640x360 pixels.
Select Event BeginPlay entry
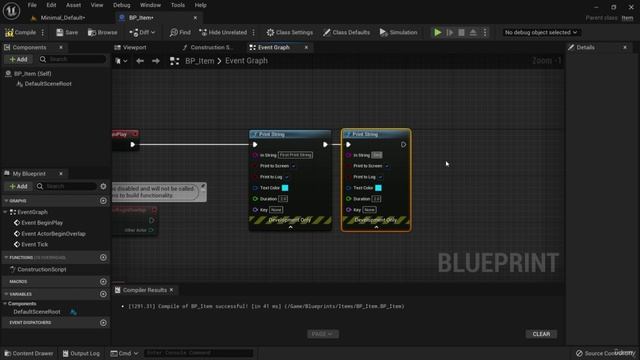[x=42, y=223]
